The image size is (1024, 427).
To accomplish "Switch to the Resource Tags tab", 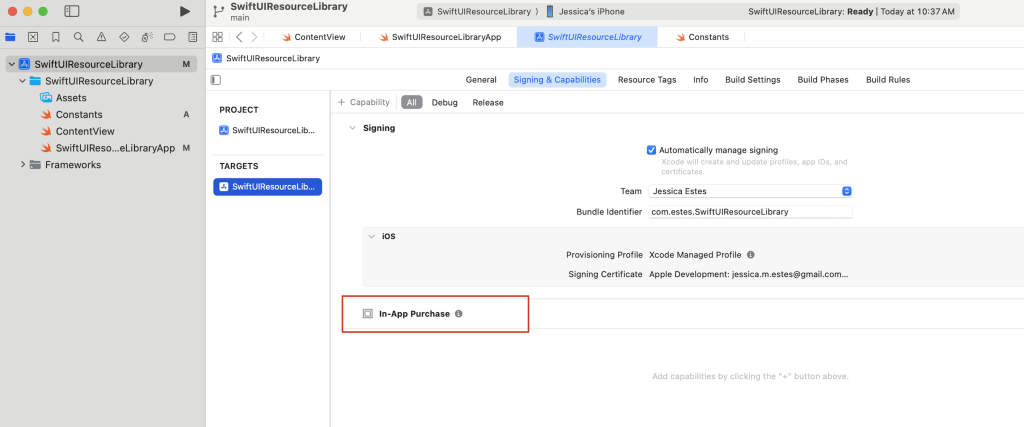I will (x=647, y=80).
